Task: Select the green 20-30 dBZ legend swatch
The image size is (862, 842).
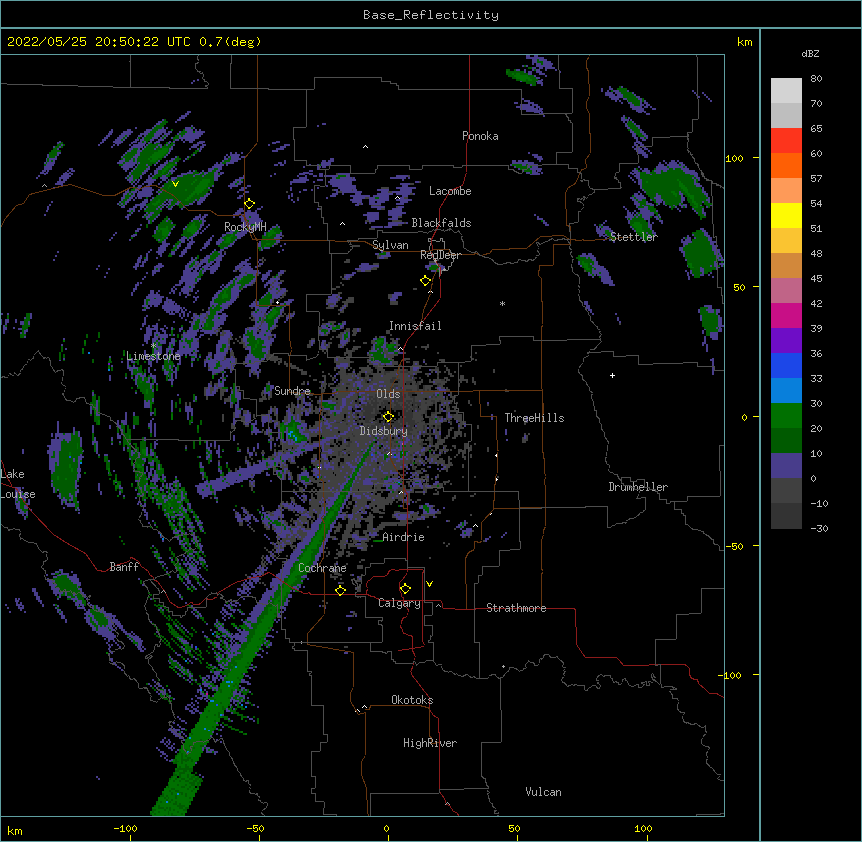Action: [786, 416]
